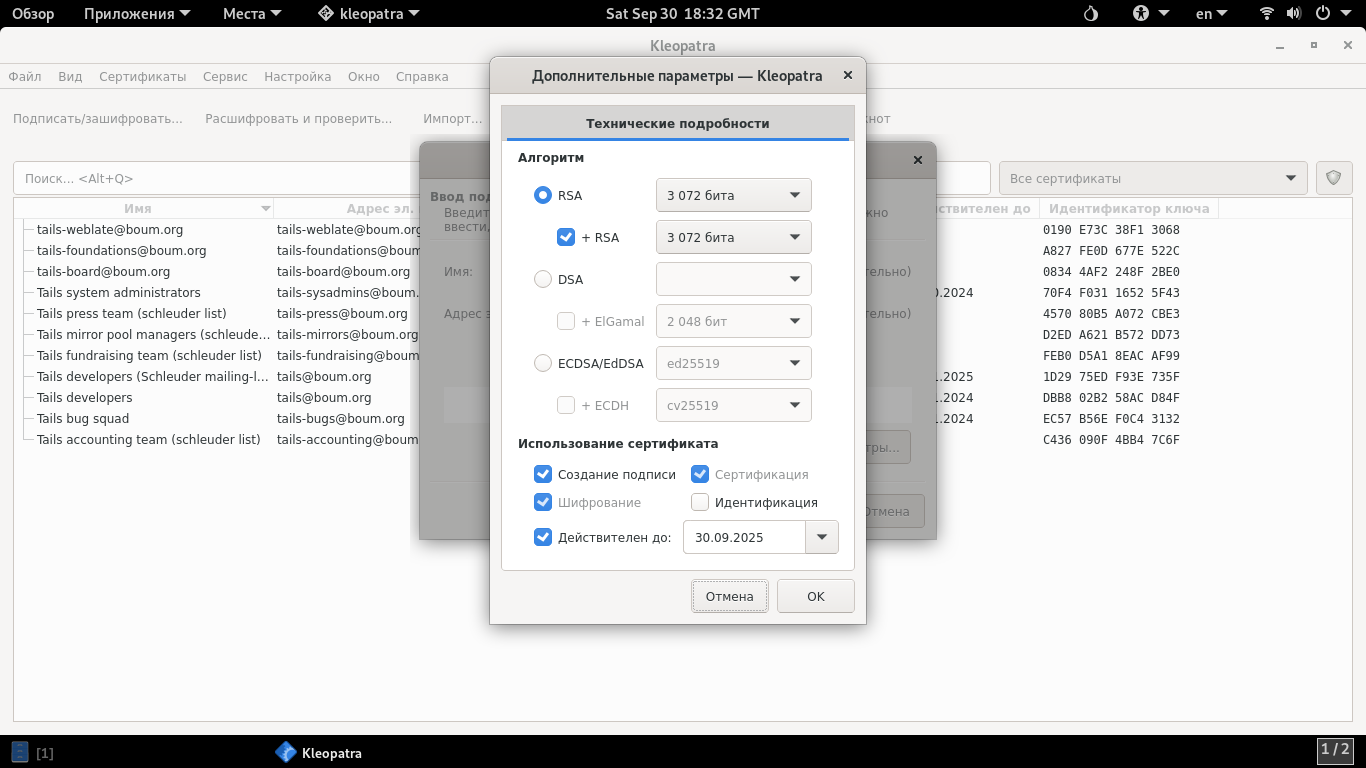The height and width of the screenshot is (768, 1366).
Task: Enable the Идентификация checkbox
Action: pos(700,503)
